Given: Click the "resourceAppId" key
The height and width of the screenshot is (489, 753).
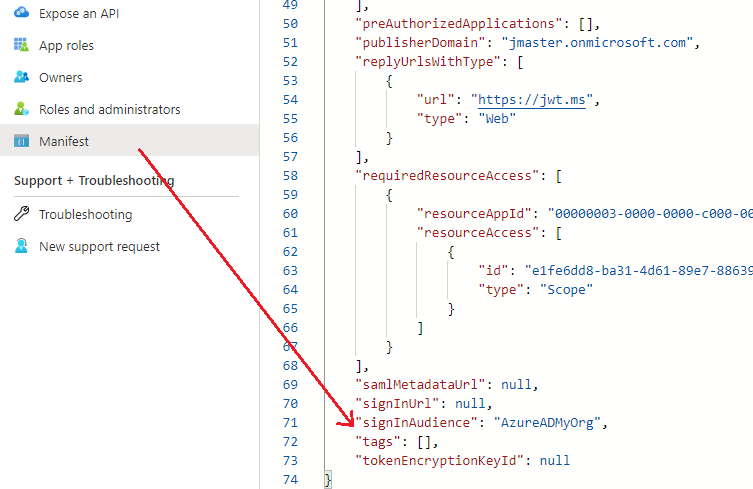Looking at the screenshot, I should point(477,214).
